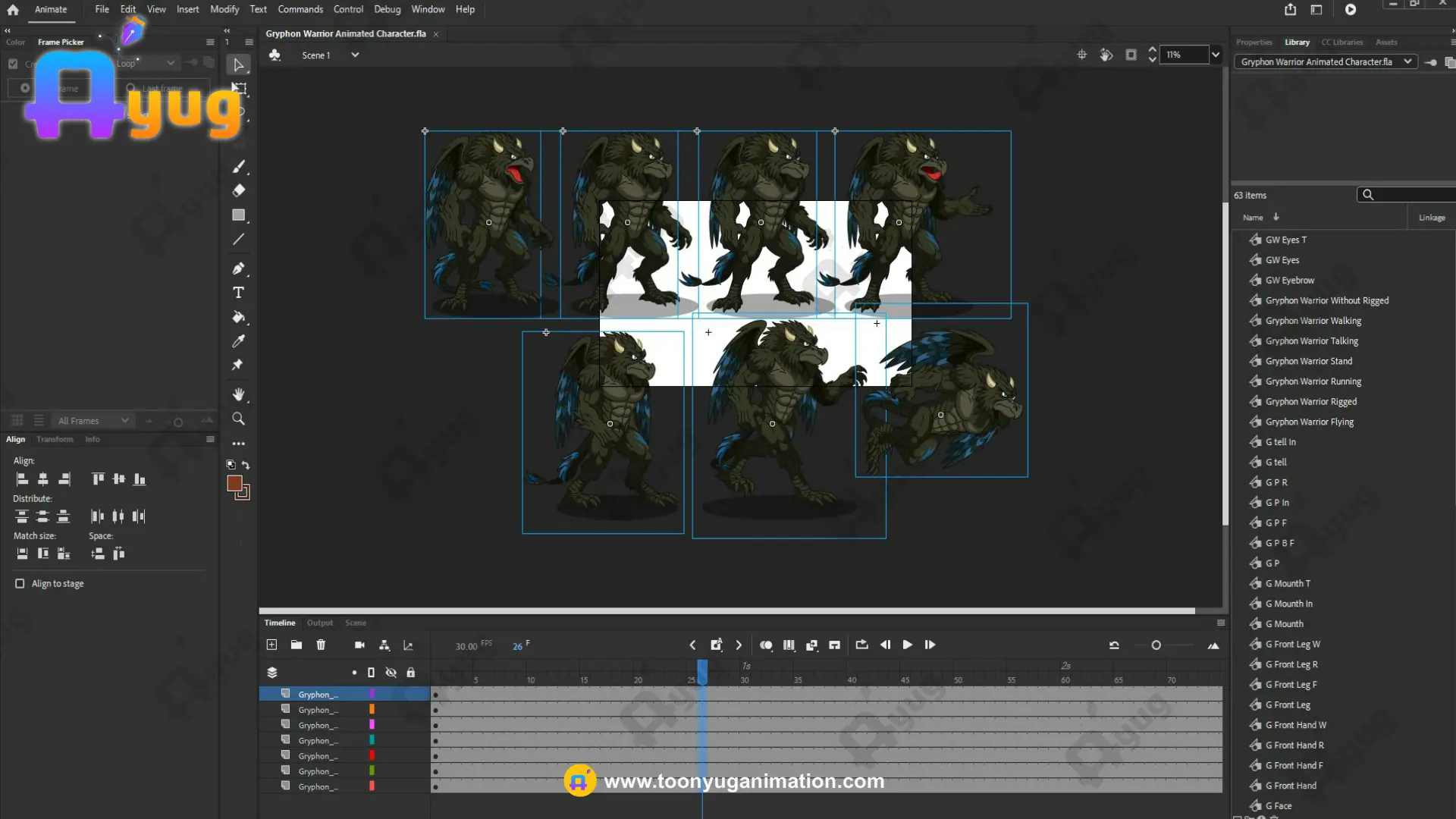Screen dimensions: 1456x819
Task: Select the Eyedropper tool
Action: 238,341
